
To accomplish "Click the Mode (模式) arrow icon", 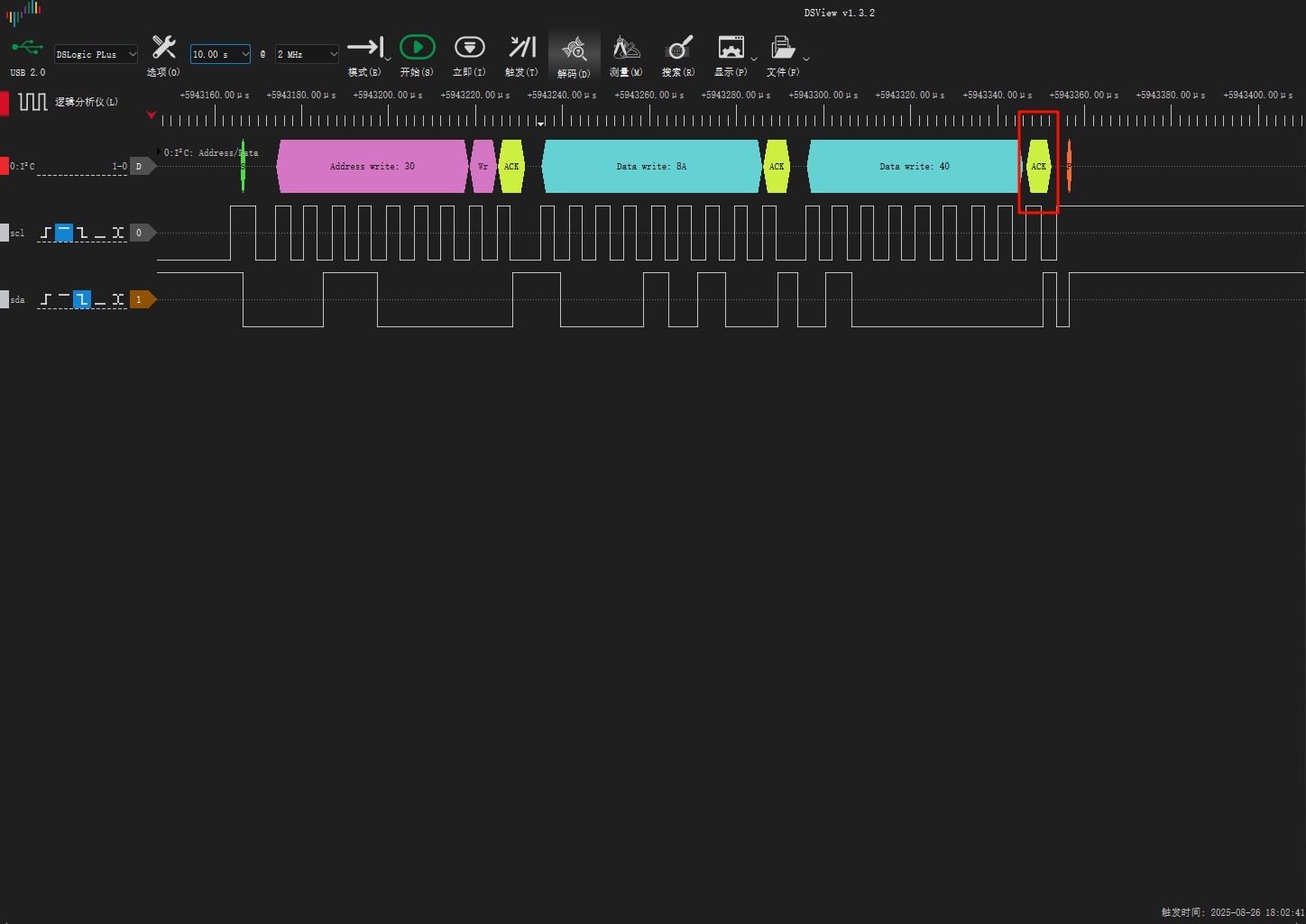I will click(365, 48).
